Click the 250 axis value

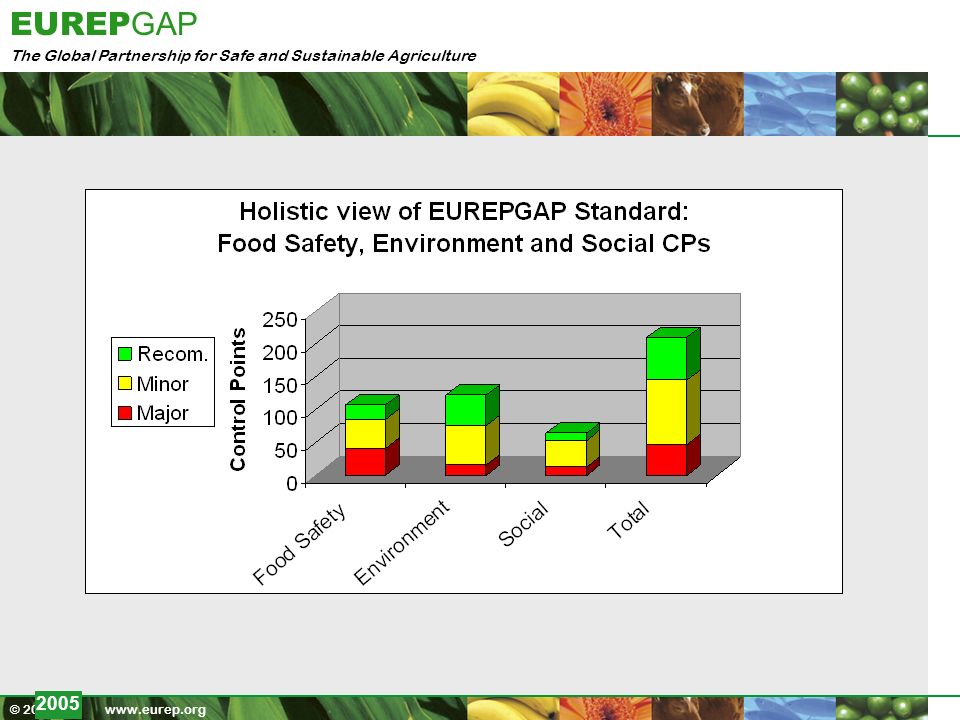coord(280,320)
